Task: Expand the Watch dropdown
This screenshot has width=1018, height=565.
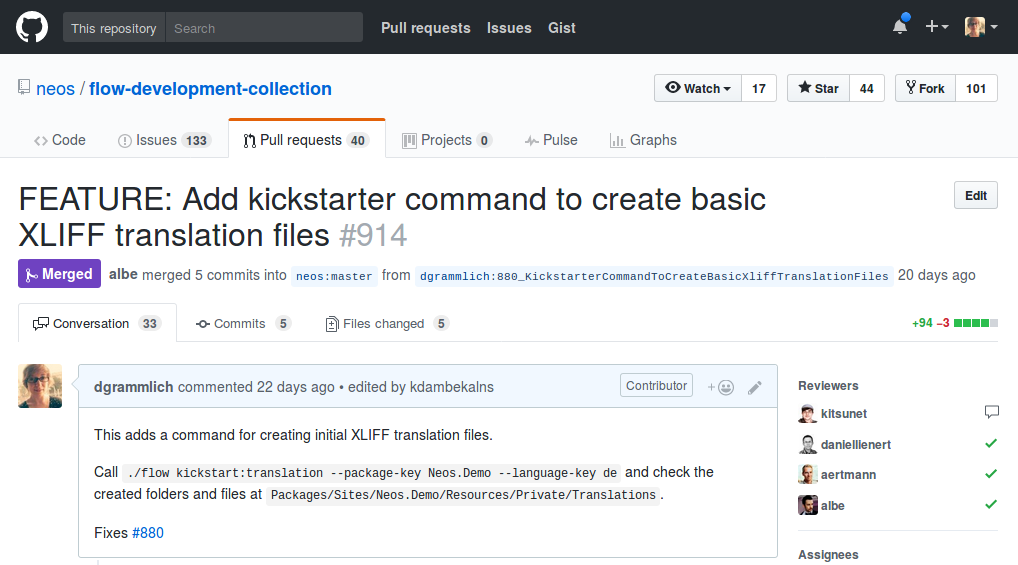Action: (697, 88)
